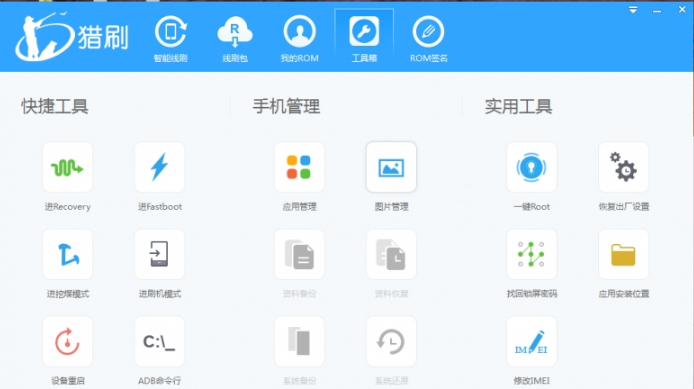Click the 系统还原 system restore icon
Screen dimensions: 694x389
coord(391,341)
